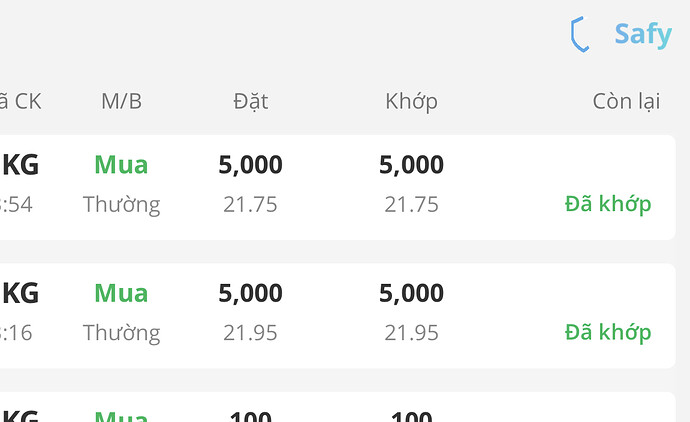690x422 pixels.
Task: Select Thường order type in 21.95 row
Action: click(x=121, y=333)
